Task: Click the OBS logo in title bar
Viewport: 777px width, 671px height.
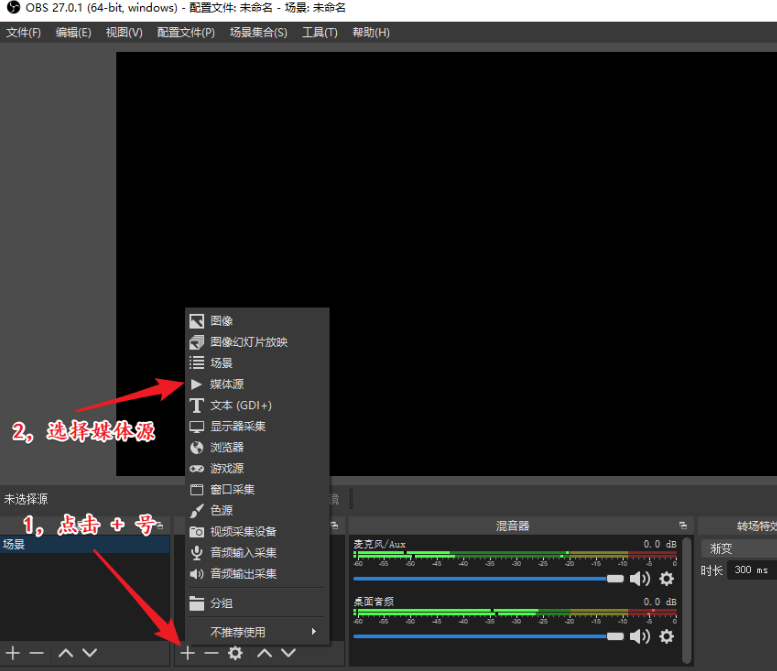Action: 13,8
